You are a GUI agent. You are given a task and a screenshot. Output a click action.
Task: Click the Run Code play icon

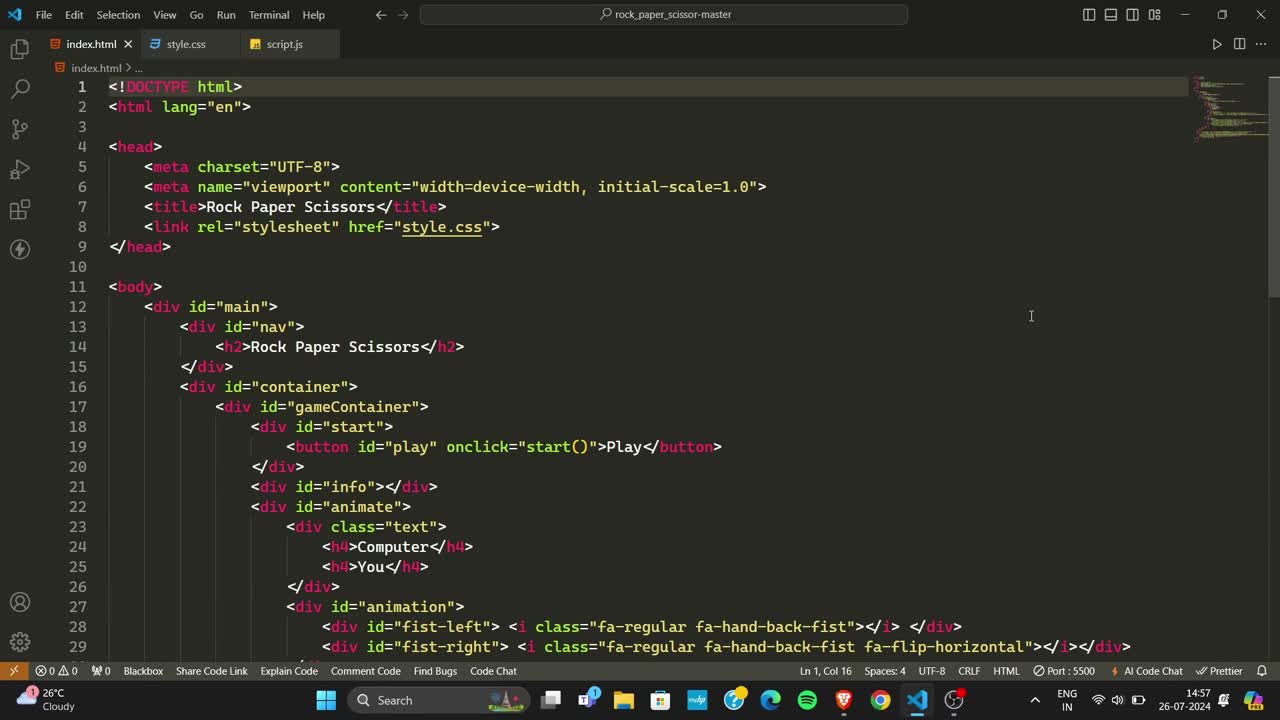[x=1217, y=44]
